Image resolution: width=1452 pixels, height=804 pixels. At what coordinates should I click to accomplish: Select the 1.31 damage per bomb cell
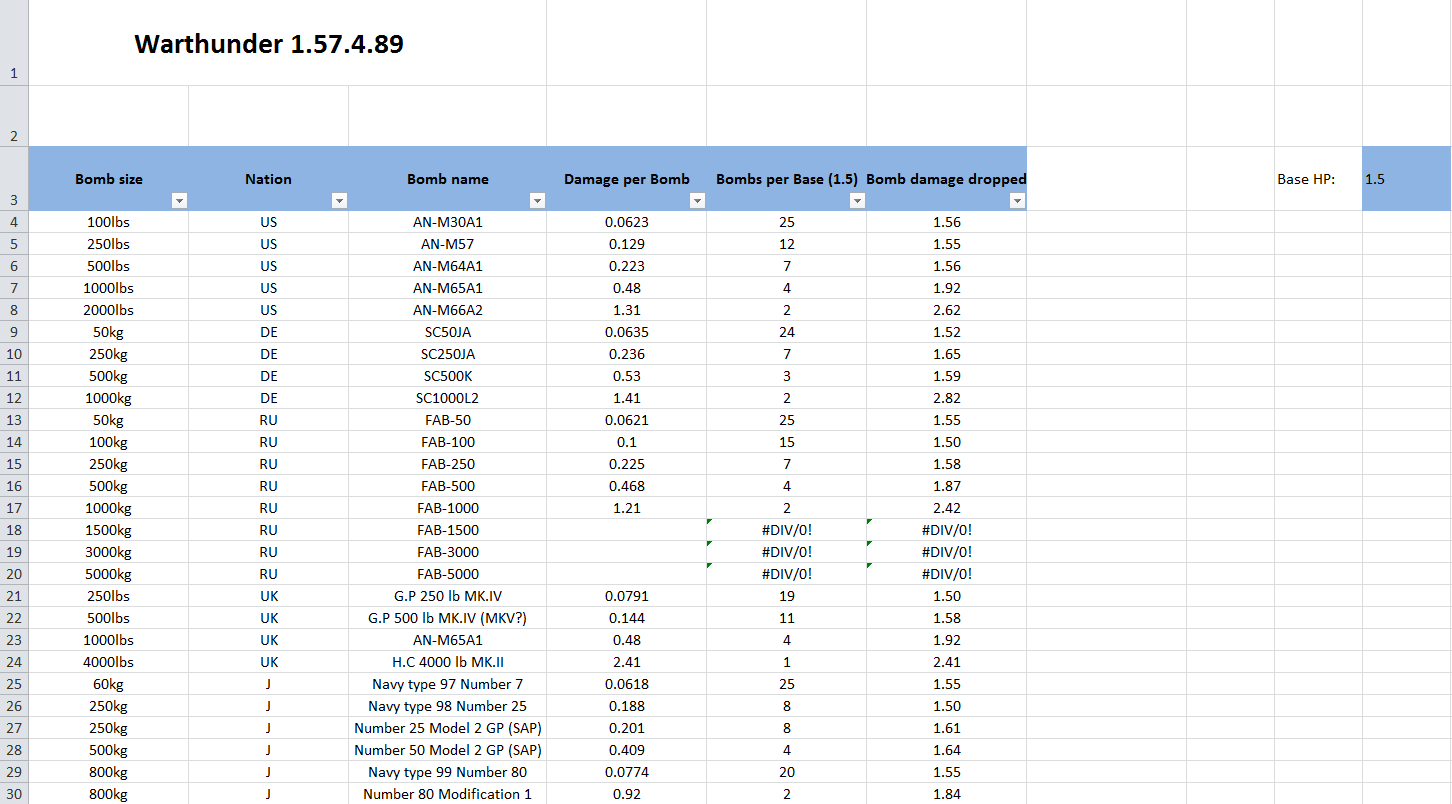coord(626,310)
